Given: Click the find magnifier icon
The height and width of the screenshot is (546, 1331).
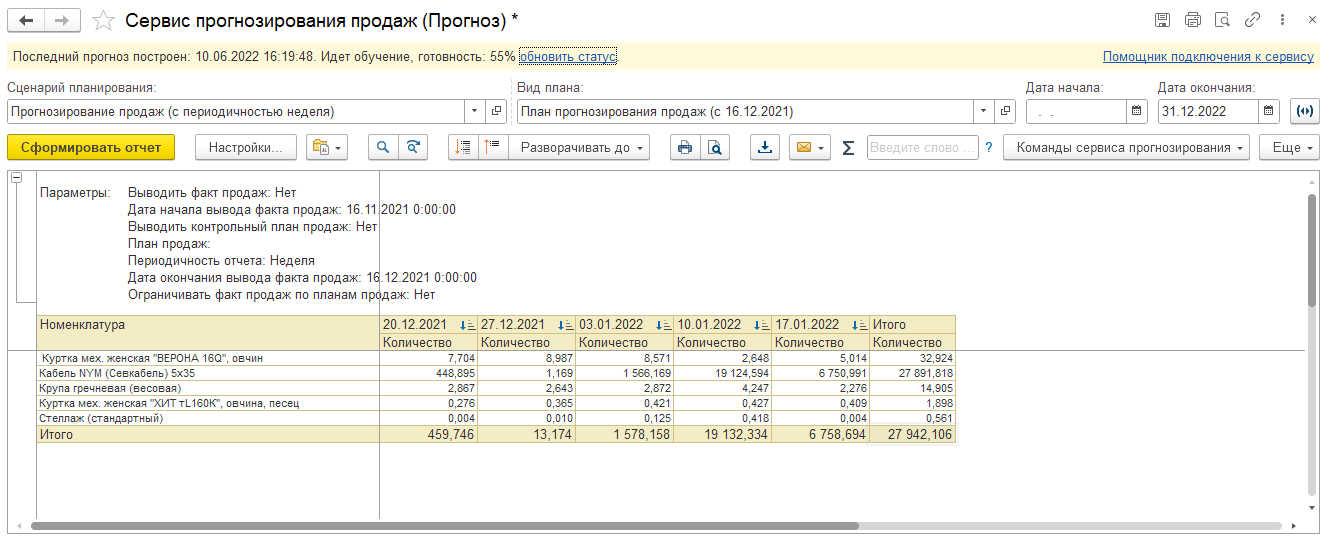Looking at the screenshot, I should pos(383,147).
